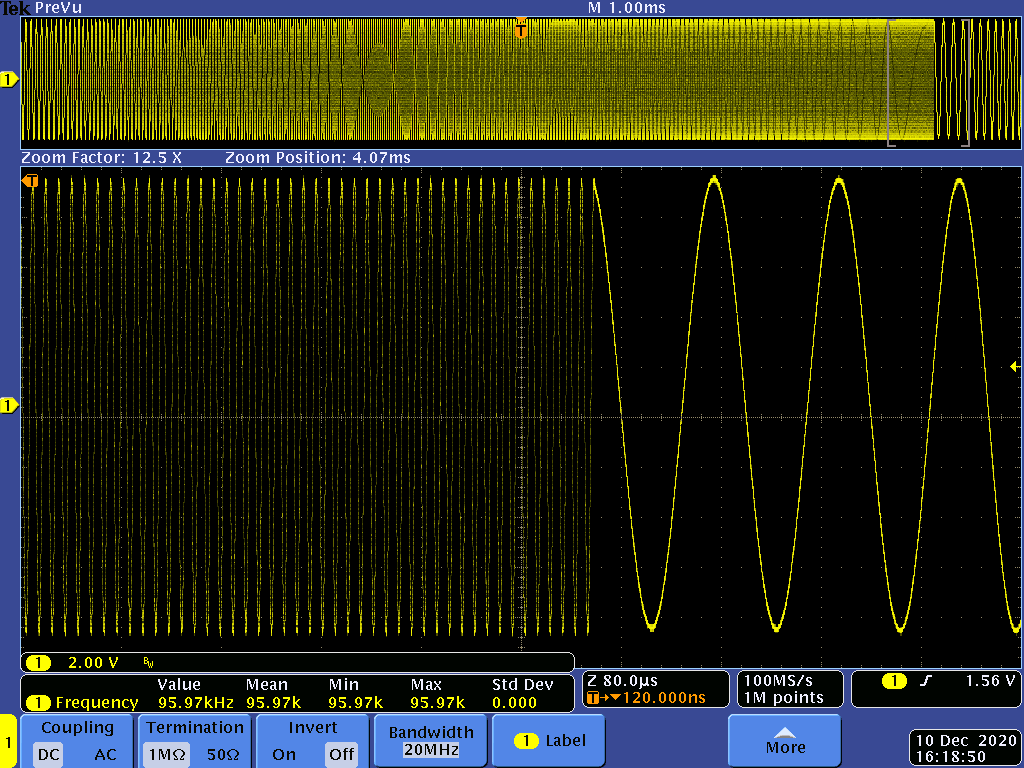This screenshot has width=1024, height=768.
Task: Click the bandwidth limit Bw icon
Action: (x=149, y=663)
